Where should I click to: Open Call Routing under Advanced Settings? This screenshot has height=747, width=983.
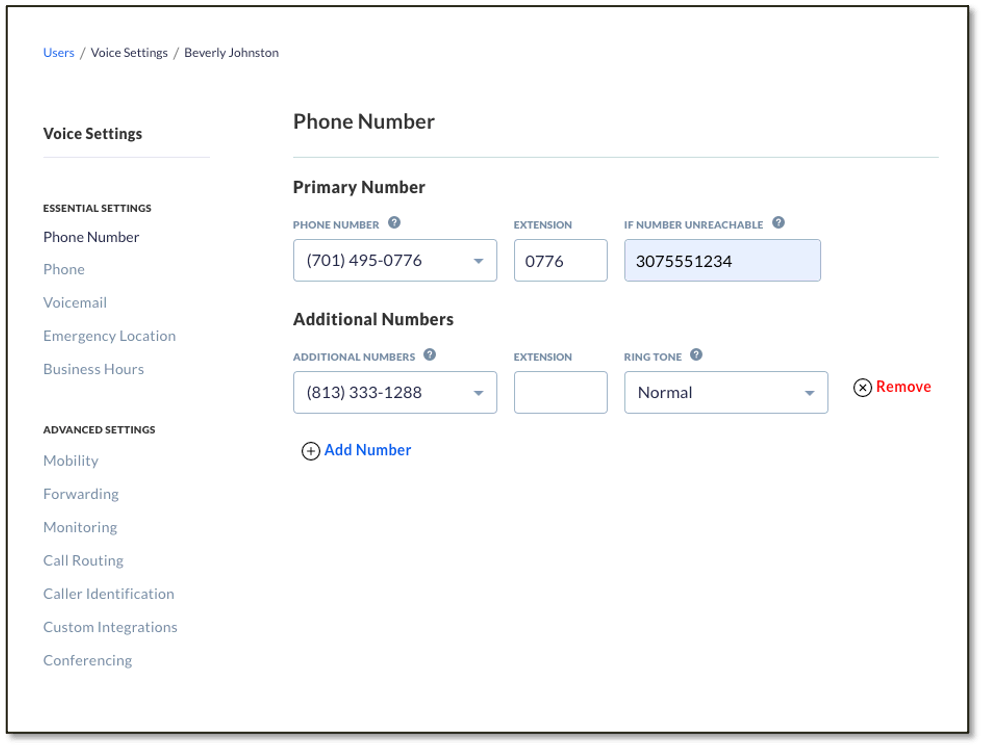[83, 560]
